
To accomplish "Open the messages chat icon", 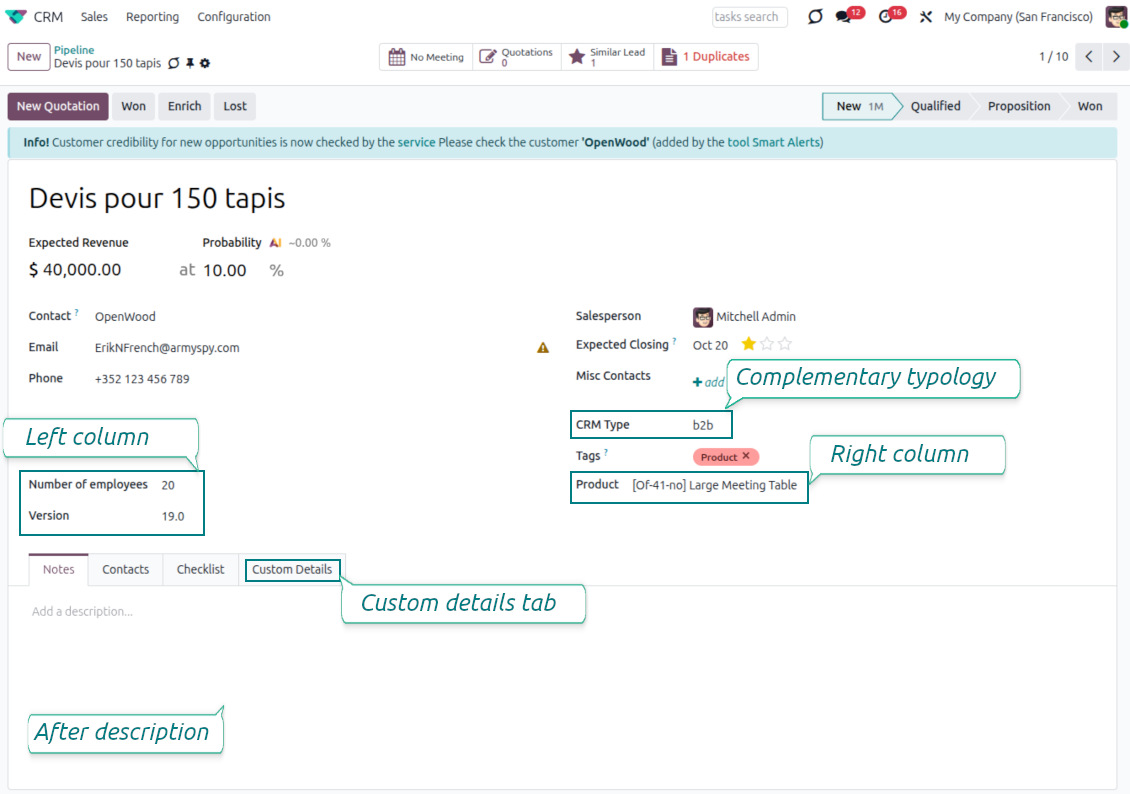I will pyautogui.click(x=844, y=17).
